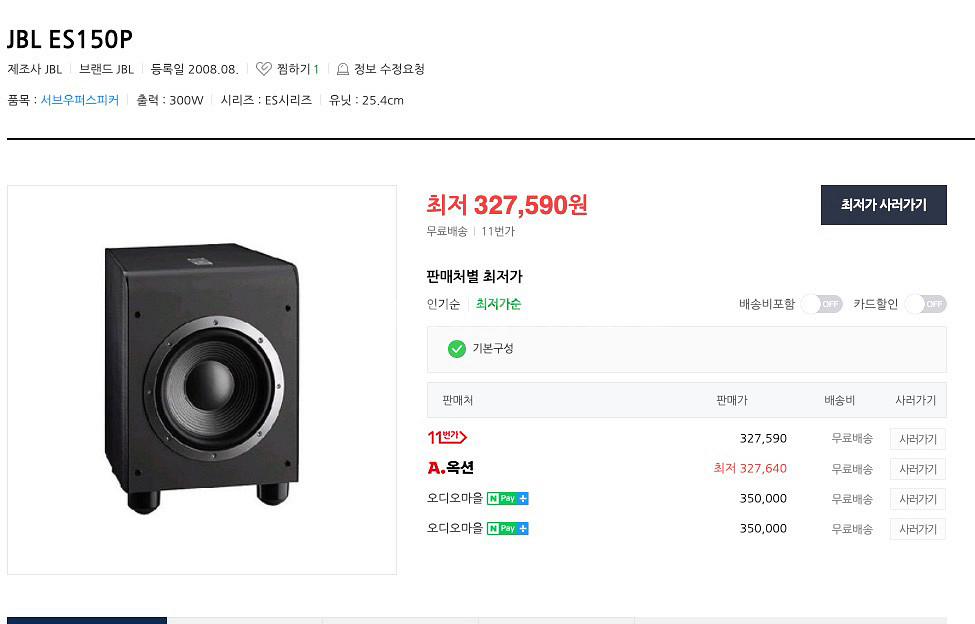Select the 최저가순 sort option
The height and width of the screenshot is (624, 975).
498,304
